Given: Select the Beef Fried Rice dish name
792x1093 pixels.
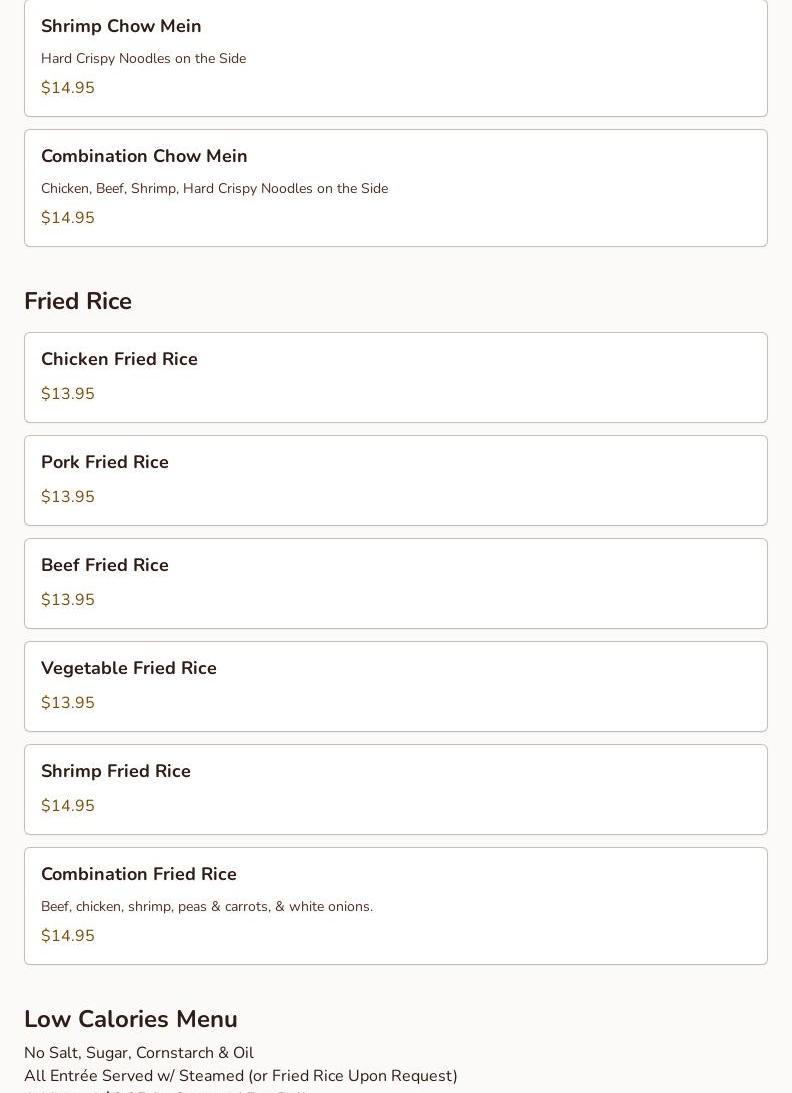Looking at the screenshot, I should 105,565.
